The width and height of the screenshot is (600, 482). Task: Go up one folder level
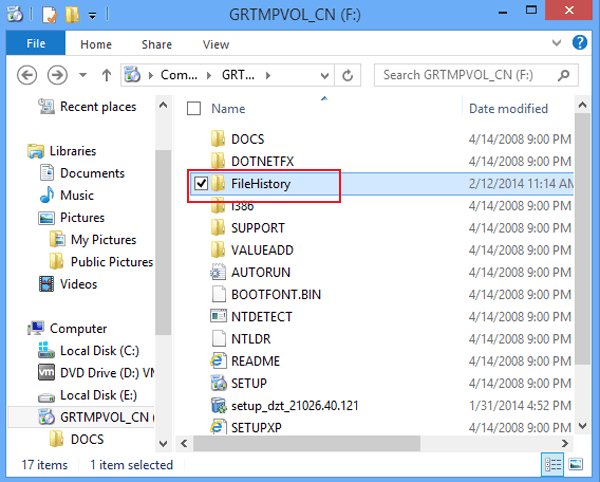click(x=106, y=75)
